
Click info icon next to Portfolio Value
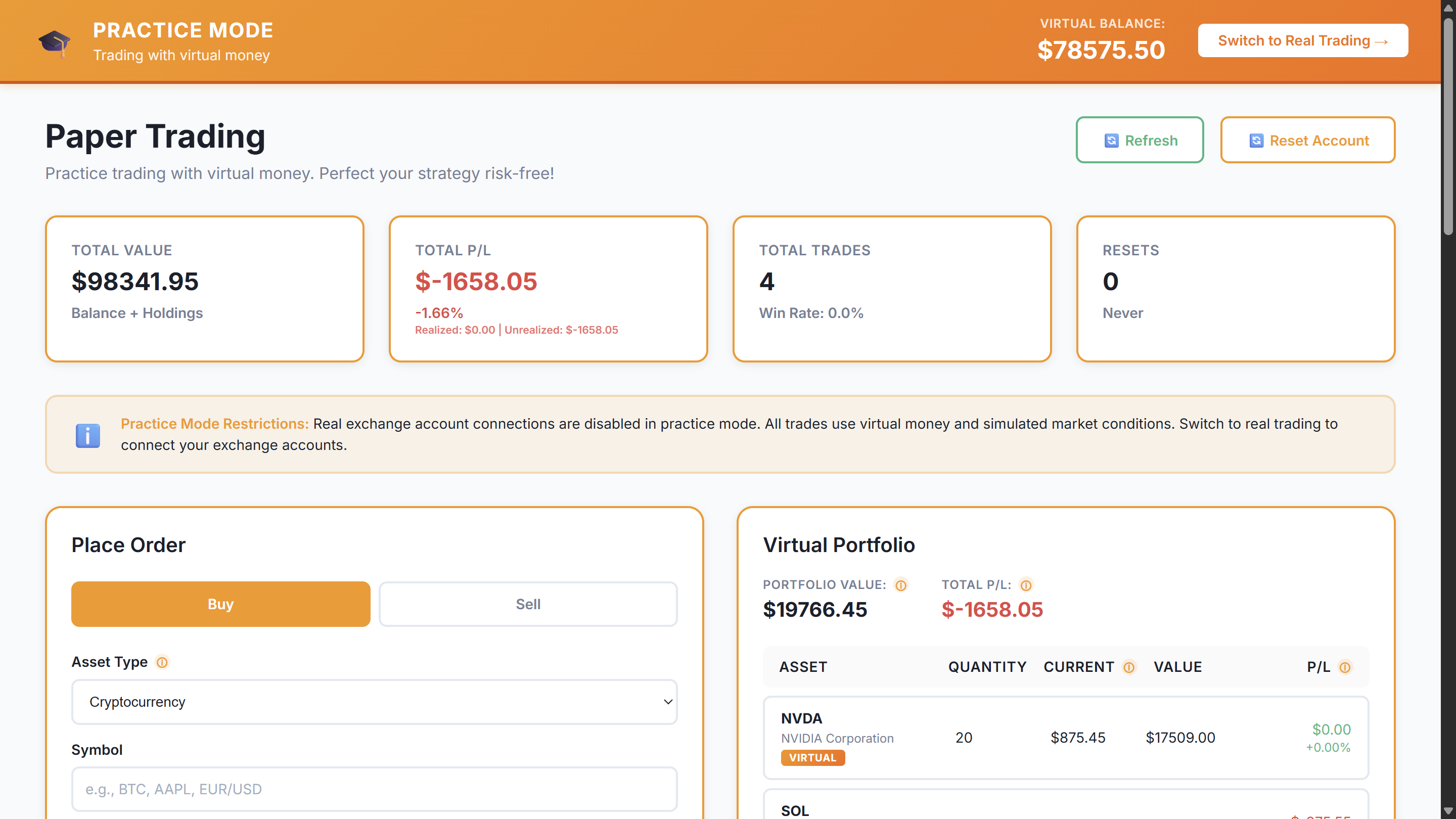pyautogui.click(x=901, y=585)
